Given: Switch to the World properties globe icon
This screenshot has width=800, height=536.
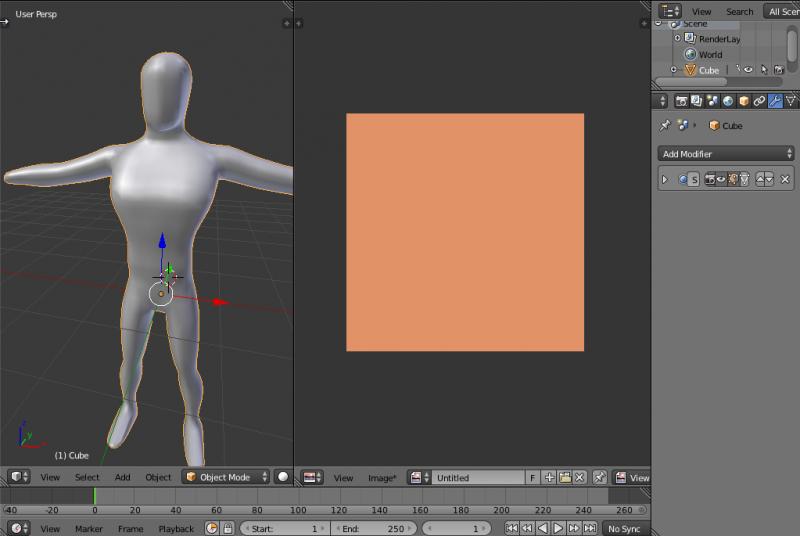Looking at the screenshot, I should point(728,101).
